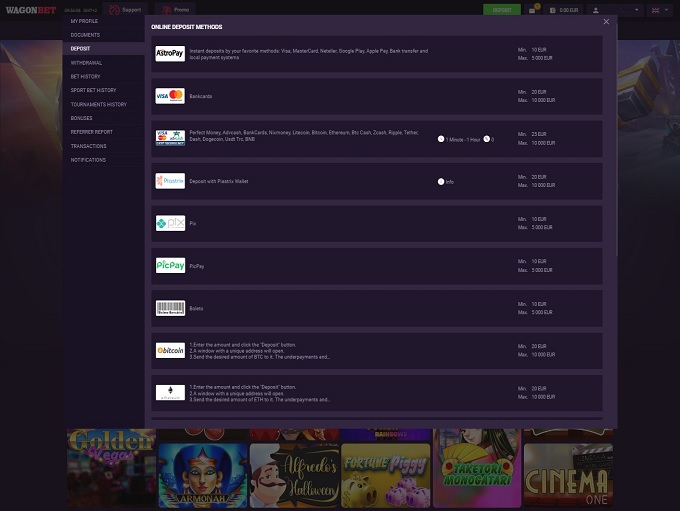Select the Ethereum deposit logo
The width and height of the screenshot is (680, 511).
[170, 393]
